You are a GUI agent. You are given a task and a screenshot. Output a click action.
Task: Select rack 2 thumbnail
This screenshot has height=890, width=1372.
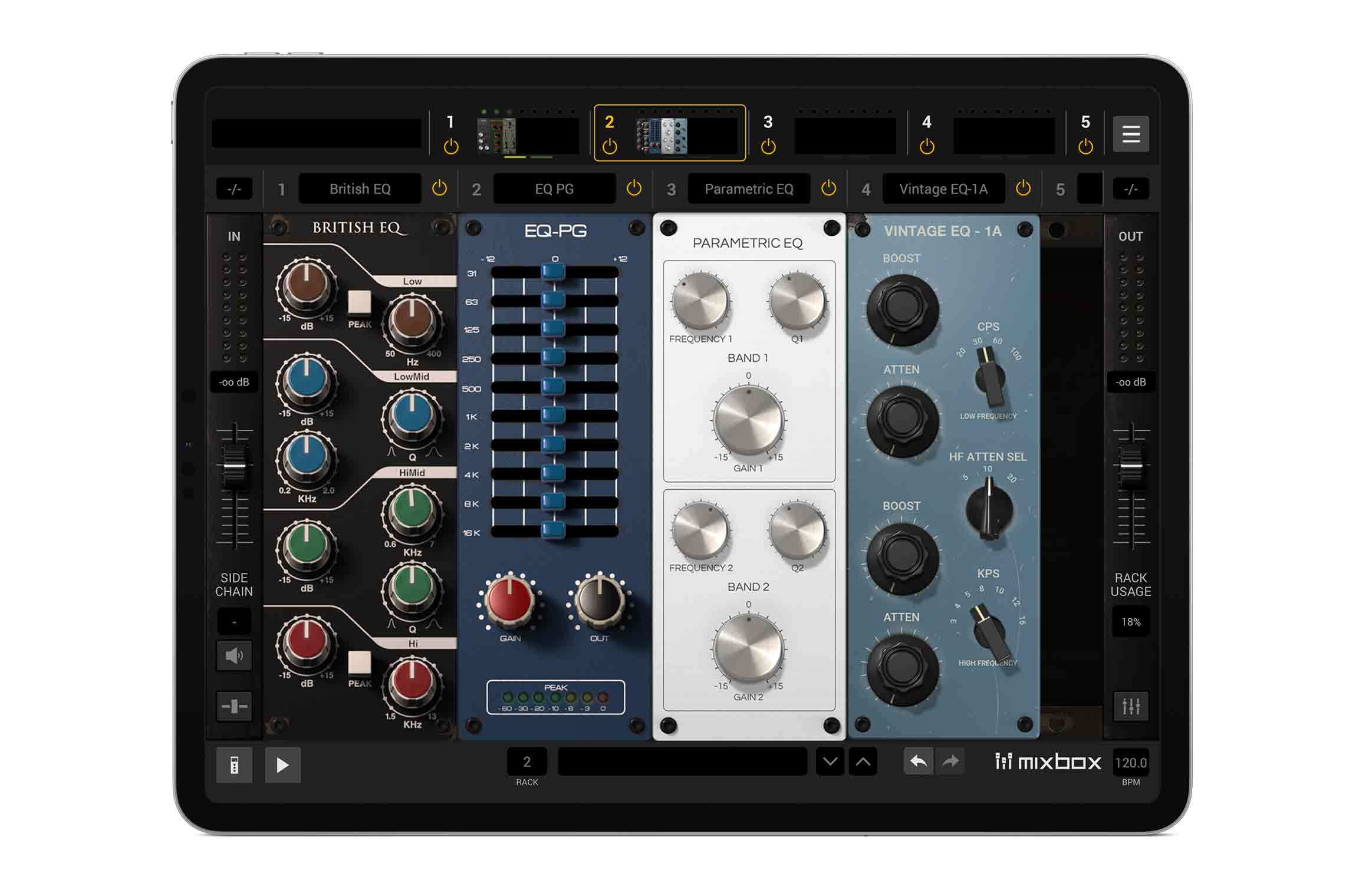pyautogui.click(x=687, y=136)
